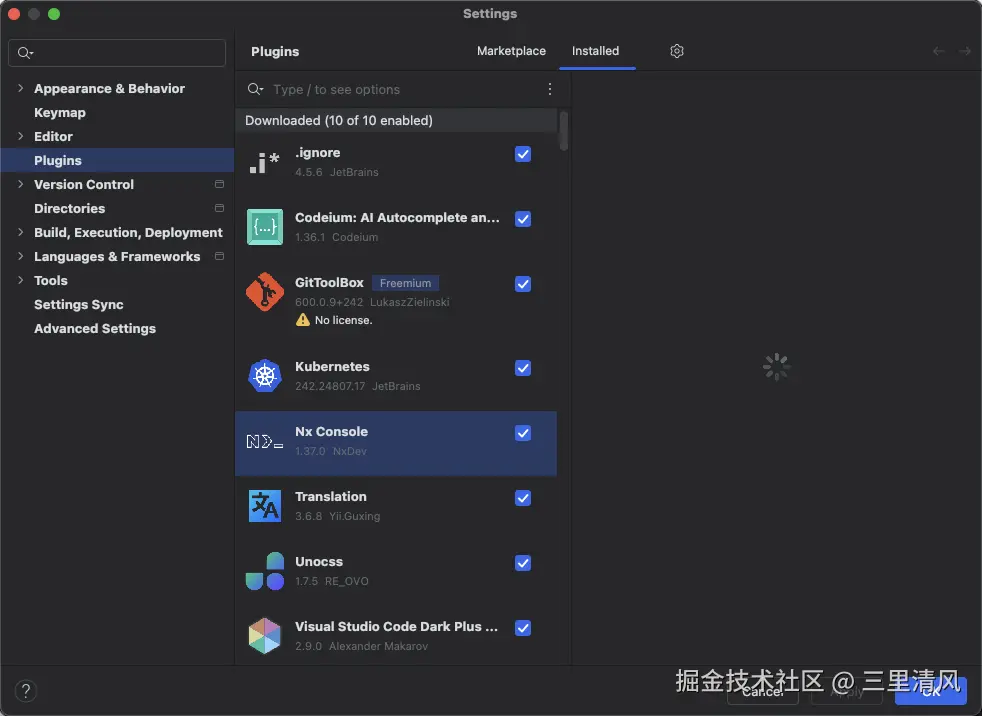Click the .ignore plugin icon
This screenshot has width=982, height=716.
[264, 162]
